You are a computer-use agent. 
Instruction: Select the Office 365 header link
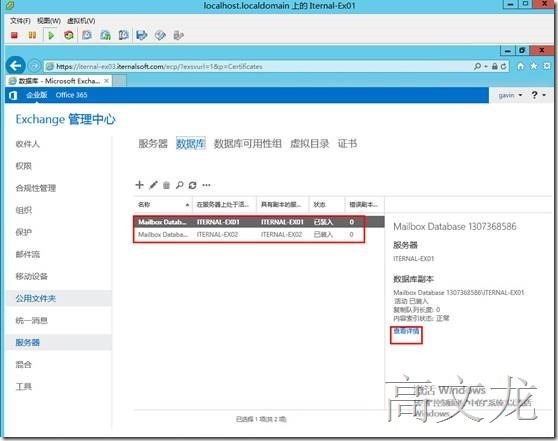pyautogui.click(x=72, y=95)
